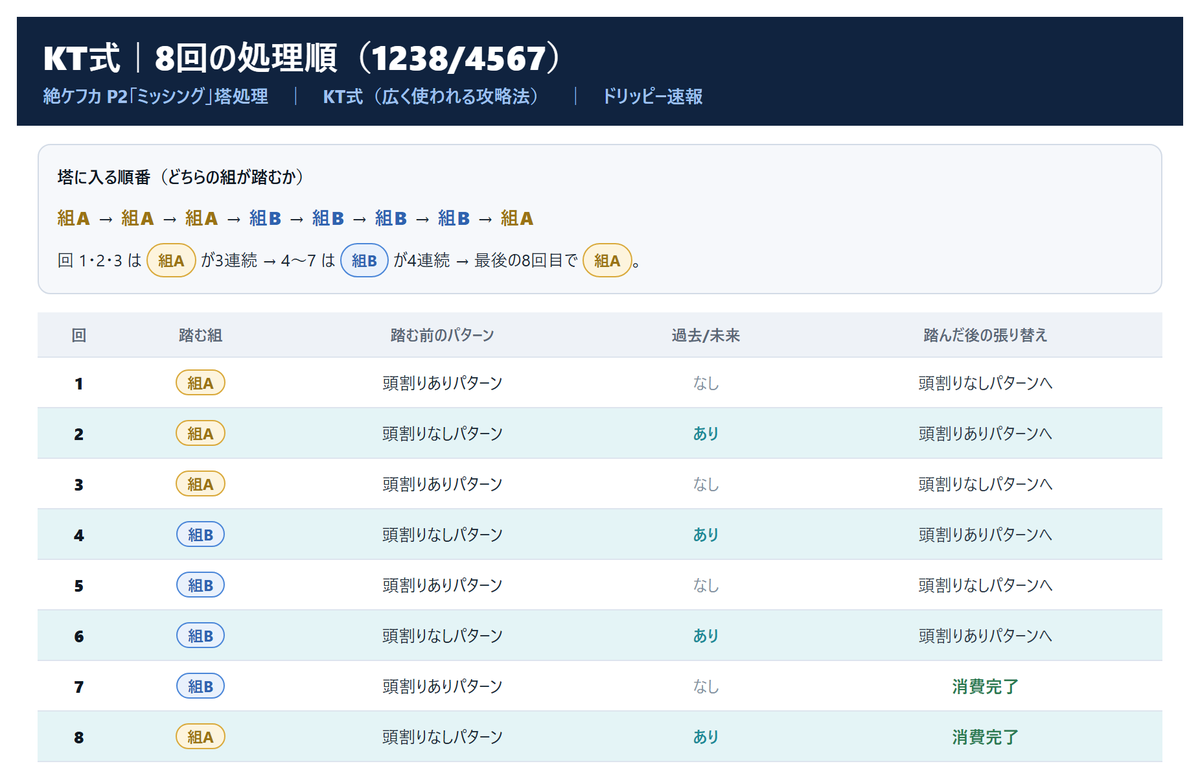Click round number "1" in the table
Screen dimensions: 1200x779
pyautogui.click(x=79, y=383)
